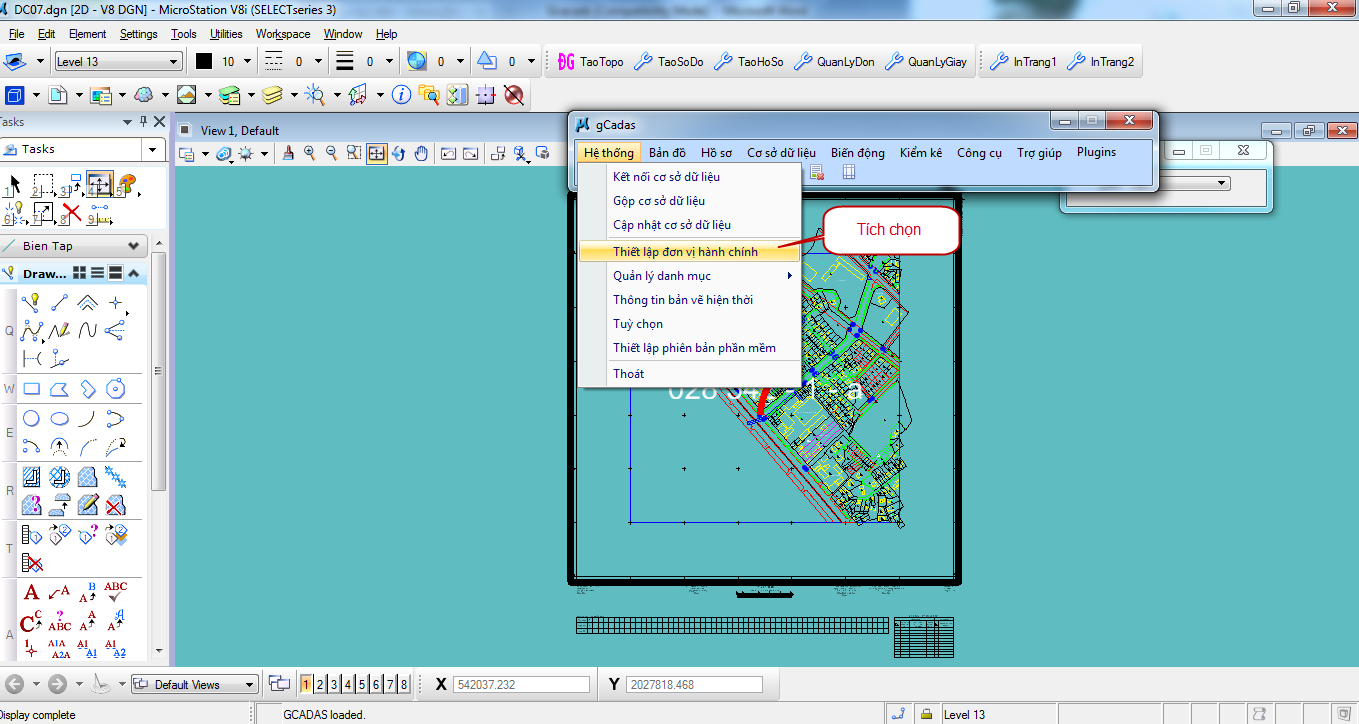Select the Fit View icon in view toolbar
This screenshot has width=1359, height=724.
pyautogui.click(x=377, y=153)
